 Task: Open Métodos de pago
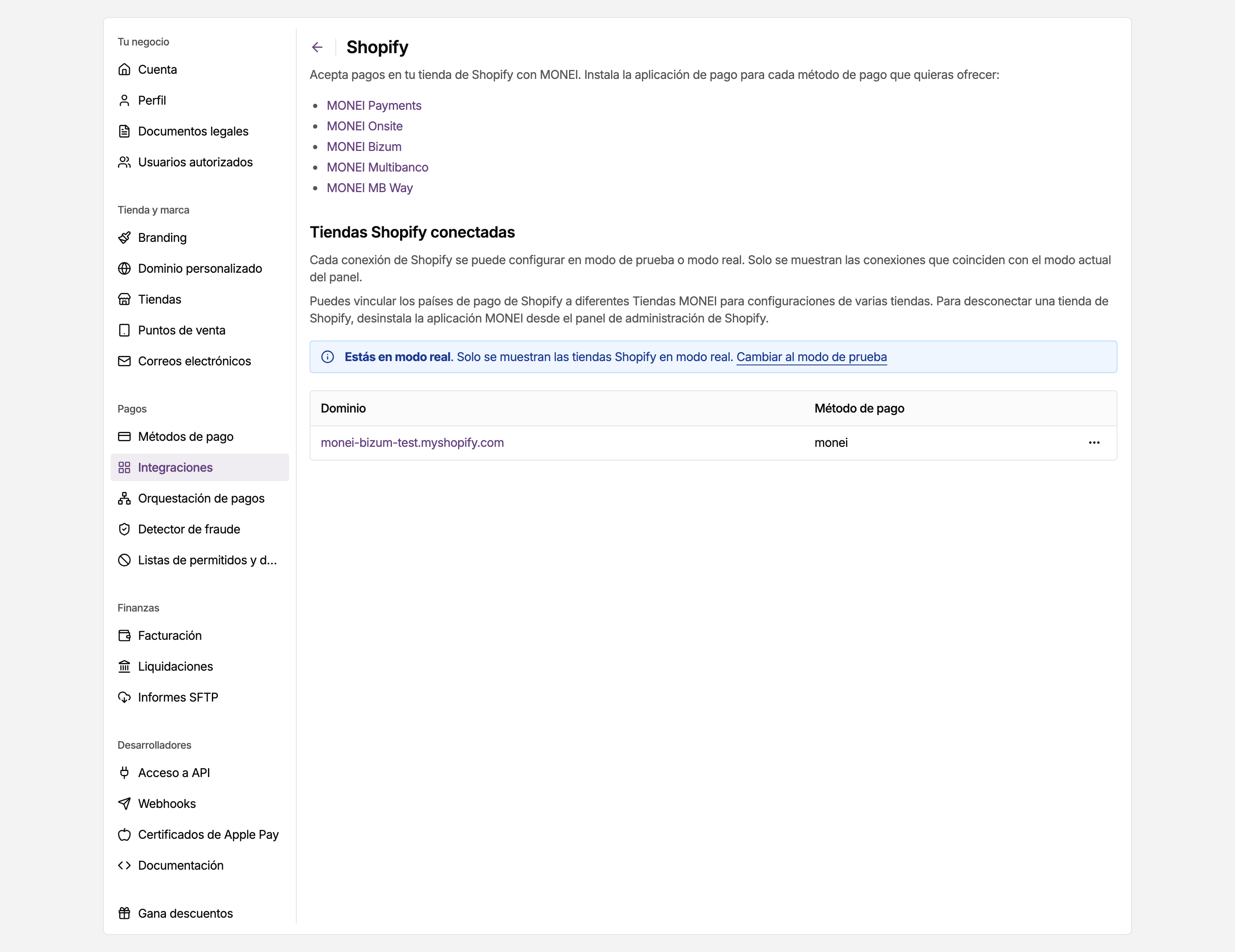point(199,437)
